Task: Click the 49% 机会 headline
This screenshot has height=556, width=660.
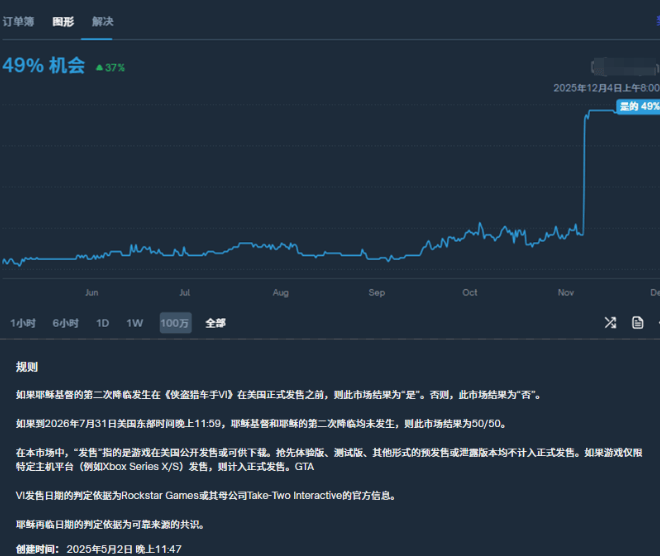Action: click(x=44, y=66)
